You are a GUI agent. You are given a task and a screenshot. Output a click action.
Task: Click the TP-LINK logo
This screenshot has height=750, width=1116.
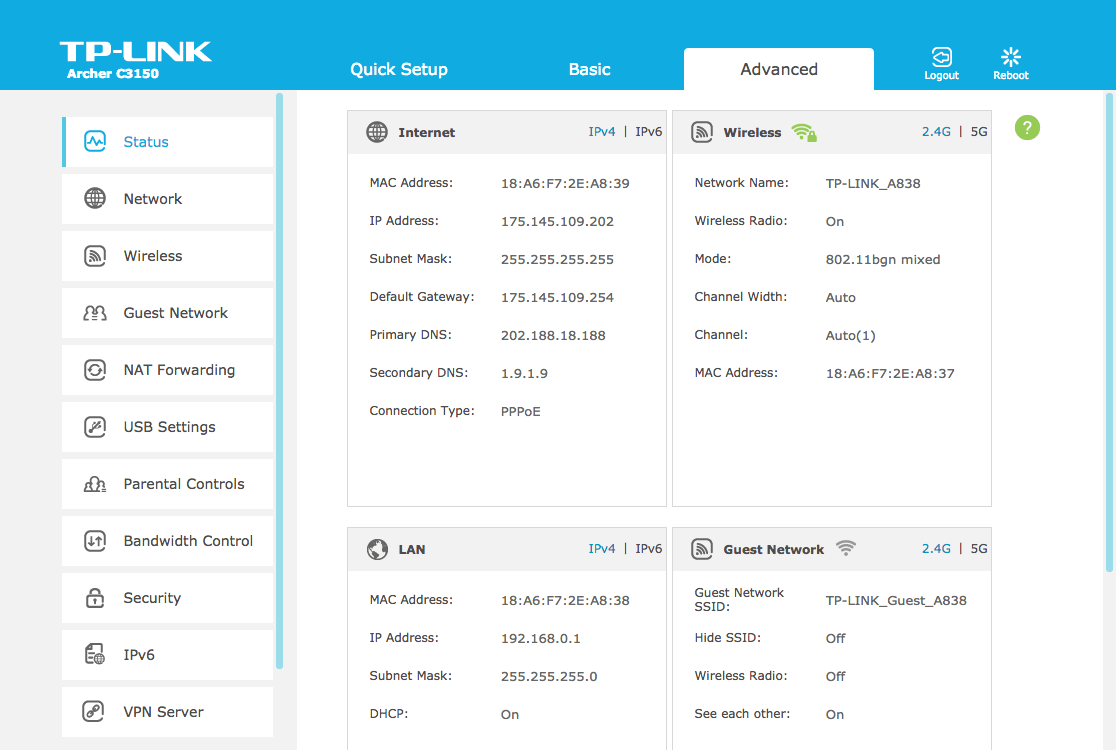pos(135,52)
